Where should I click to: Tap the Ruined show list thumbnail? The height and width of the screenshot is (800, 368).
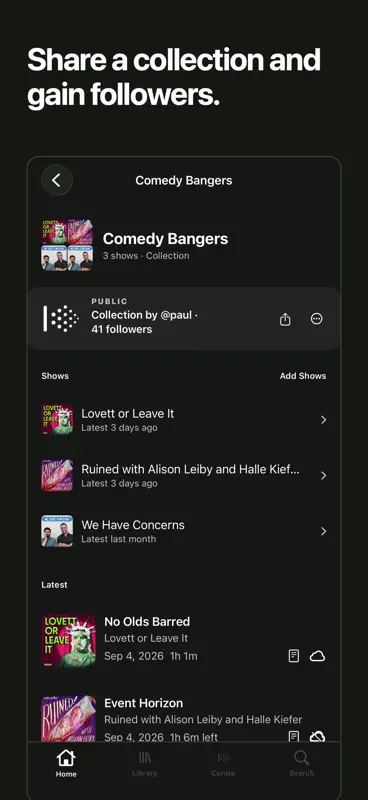click(57, 476)
